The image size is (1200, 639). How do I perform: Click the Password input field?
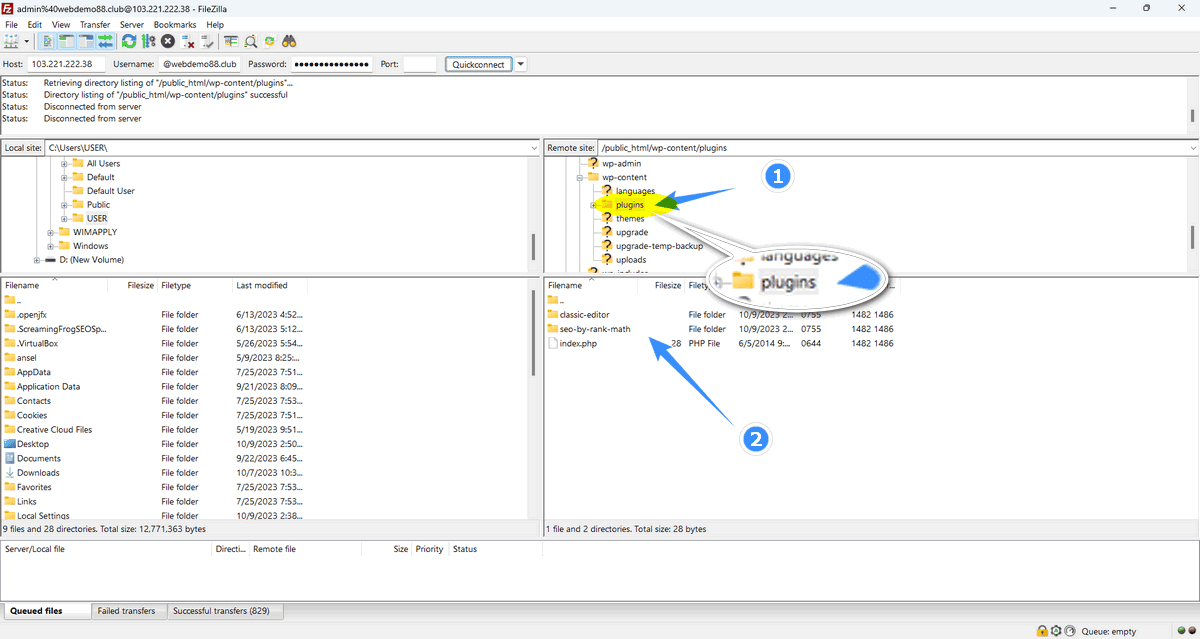tap(333, 64)
